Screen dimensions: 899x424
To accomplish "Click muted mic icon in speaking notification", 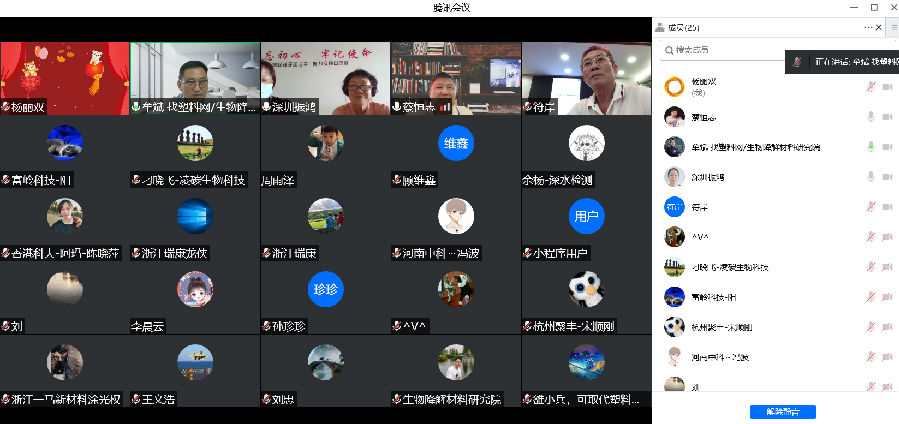I will (x=796, y=61).
